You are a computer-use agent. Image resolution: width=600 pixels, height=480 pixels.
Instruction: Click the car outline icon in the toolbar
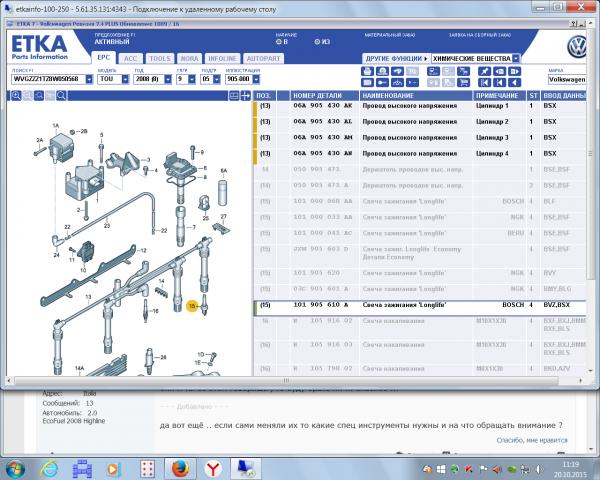point(397,82)
